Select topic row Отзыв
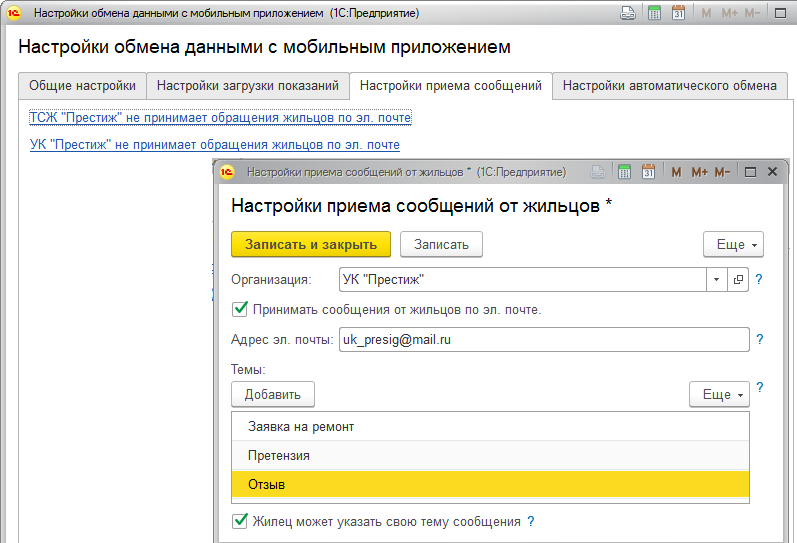Viewport: 797px width, 543px height. [491, 484]
